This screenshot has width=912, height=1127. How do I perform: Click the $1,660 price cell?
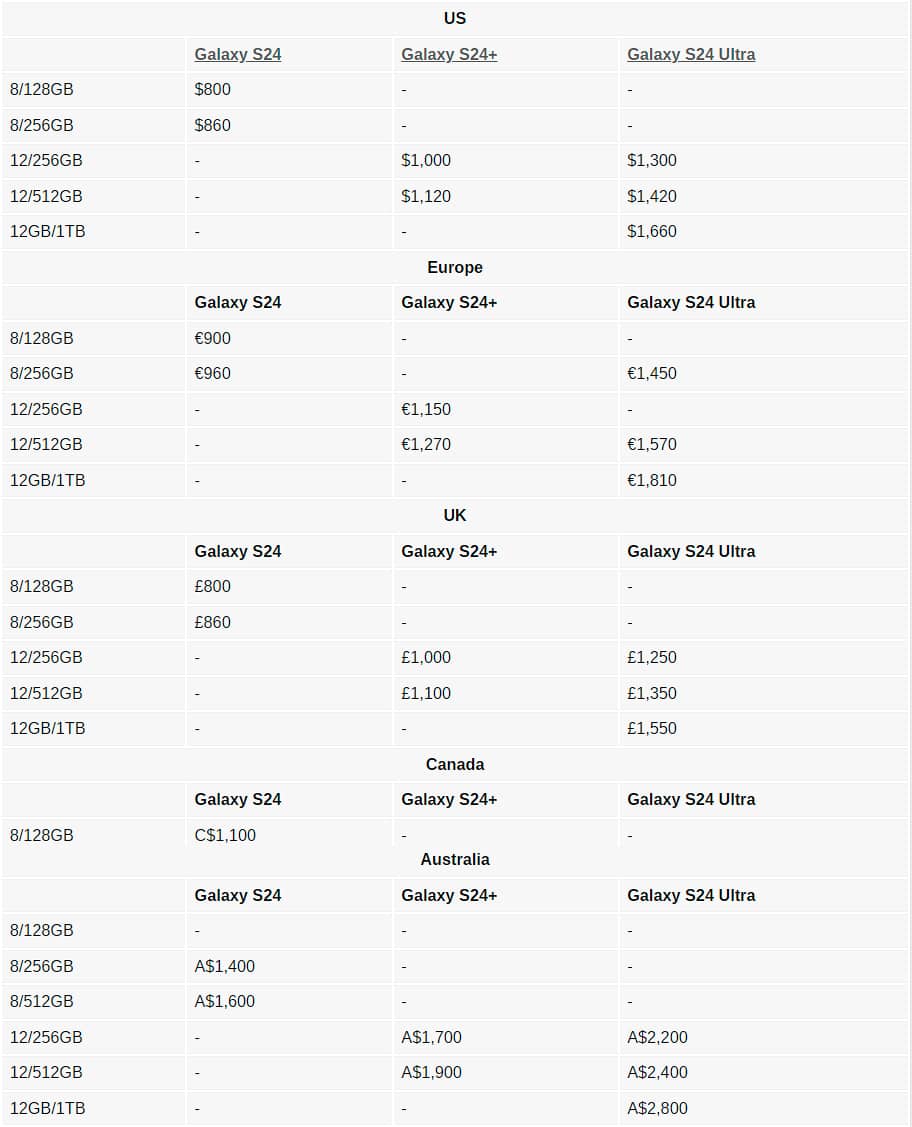(x=652, y=231)
